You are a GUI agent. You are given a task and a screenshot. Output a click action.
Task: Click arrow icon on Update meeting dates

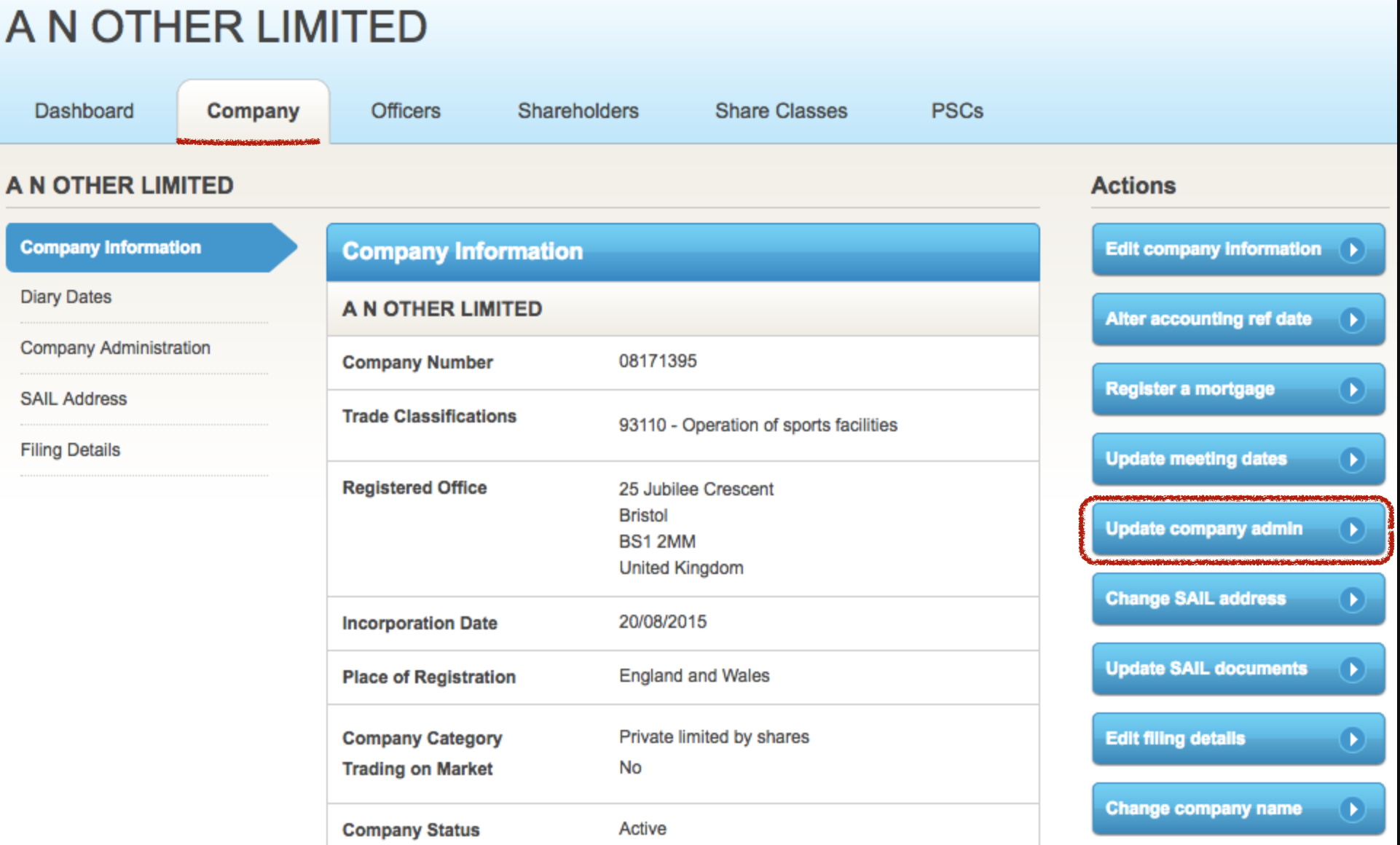(1353, 459)
